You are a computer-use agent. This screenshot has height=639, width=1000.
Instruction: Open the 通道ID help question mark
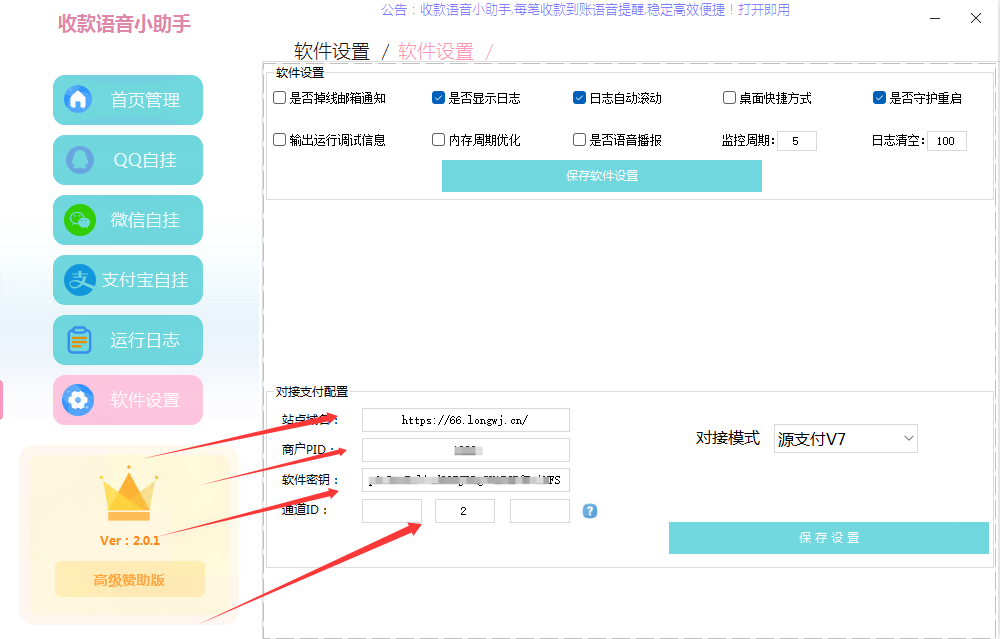click(x=589, y=510)
